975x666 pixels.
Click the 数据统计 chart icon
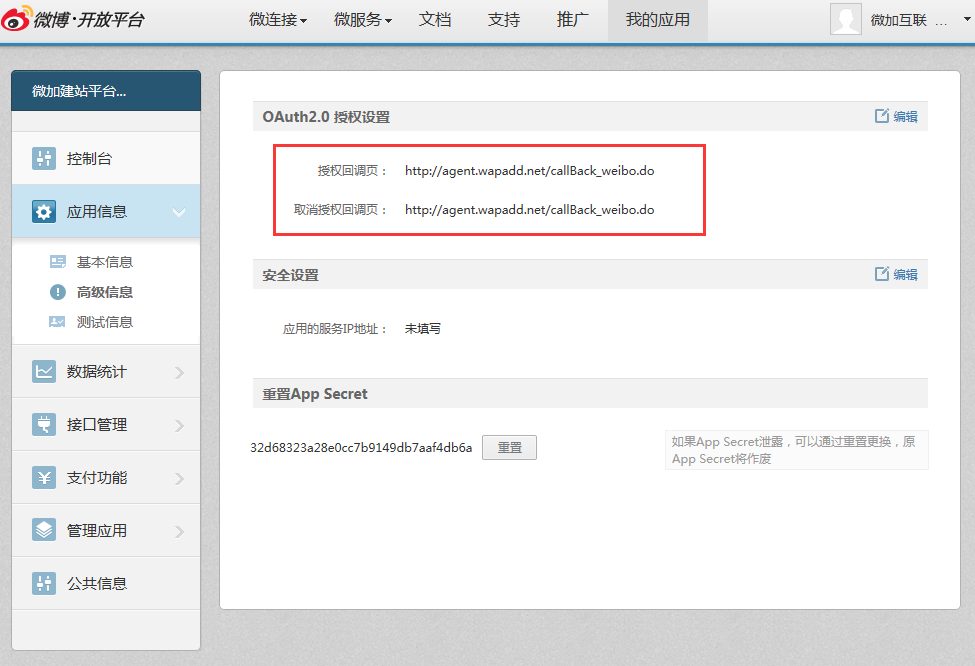44,372
